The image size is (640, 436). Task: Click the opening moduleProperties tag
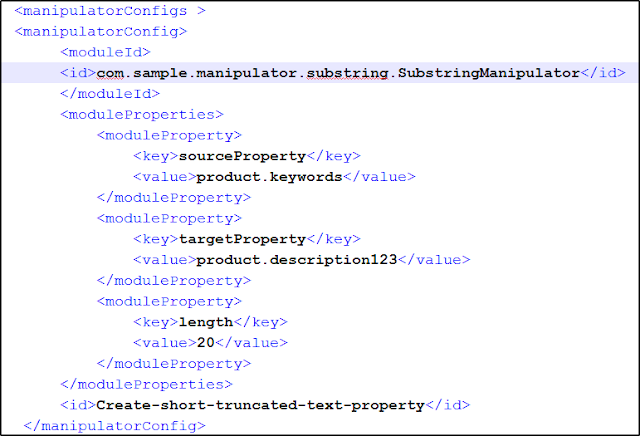(142, 114)
